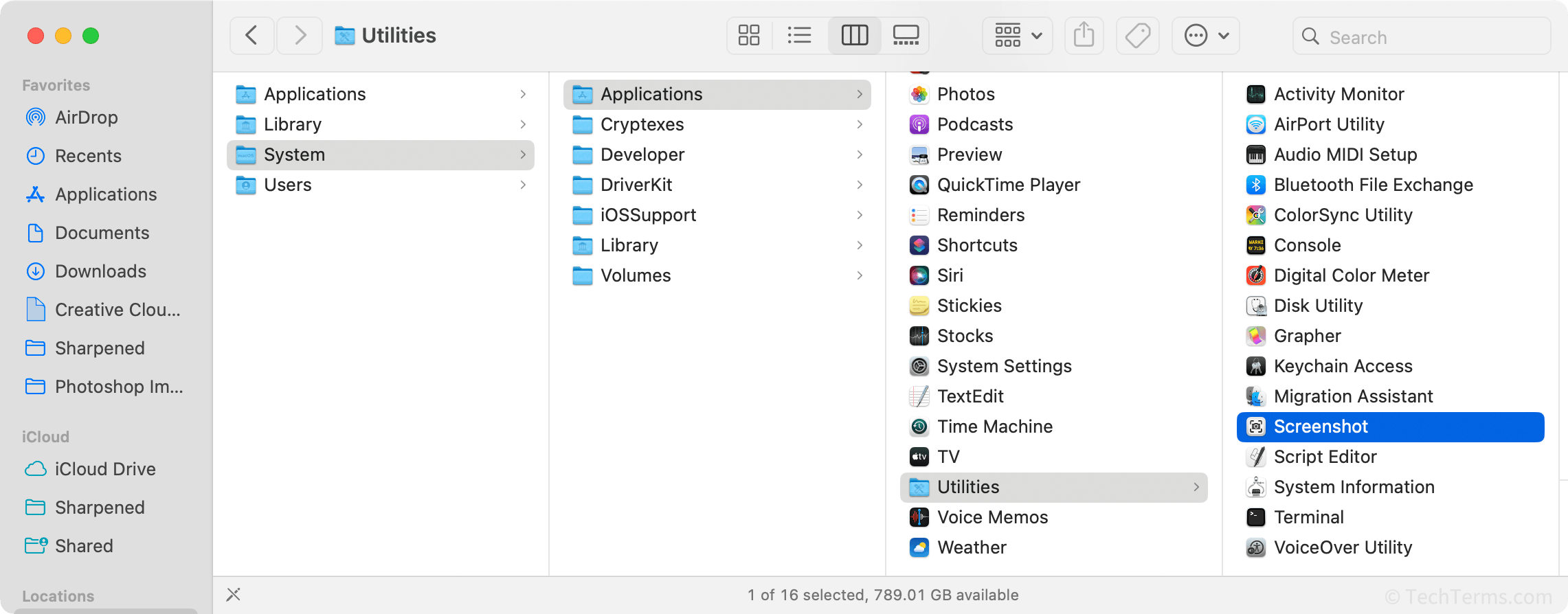Select the Preview app
Image resolution: width=1568 pixels, height=614 pixels.
[x=1054, y=155]
